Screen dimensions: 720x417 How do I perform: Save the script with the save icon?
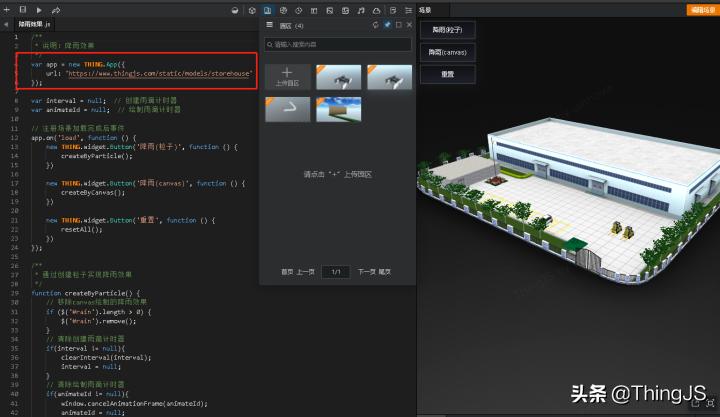point(22,10)
